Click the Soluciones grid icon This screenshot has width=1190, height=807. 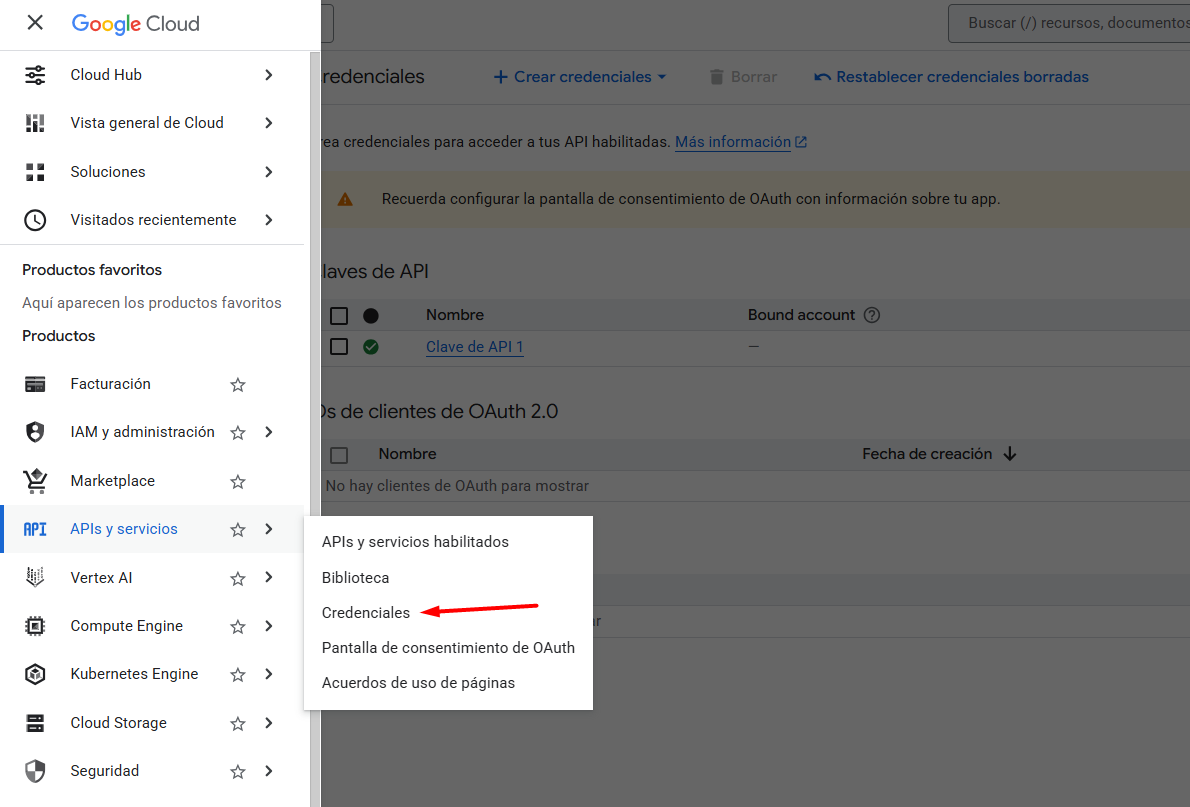click(x=35, y=172)
